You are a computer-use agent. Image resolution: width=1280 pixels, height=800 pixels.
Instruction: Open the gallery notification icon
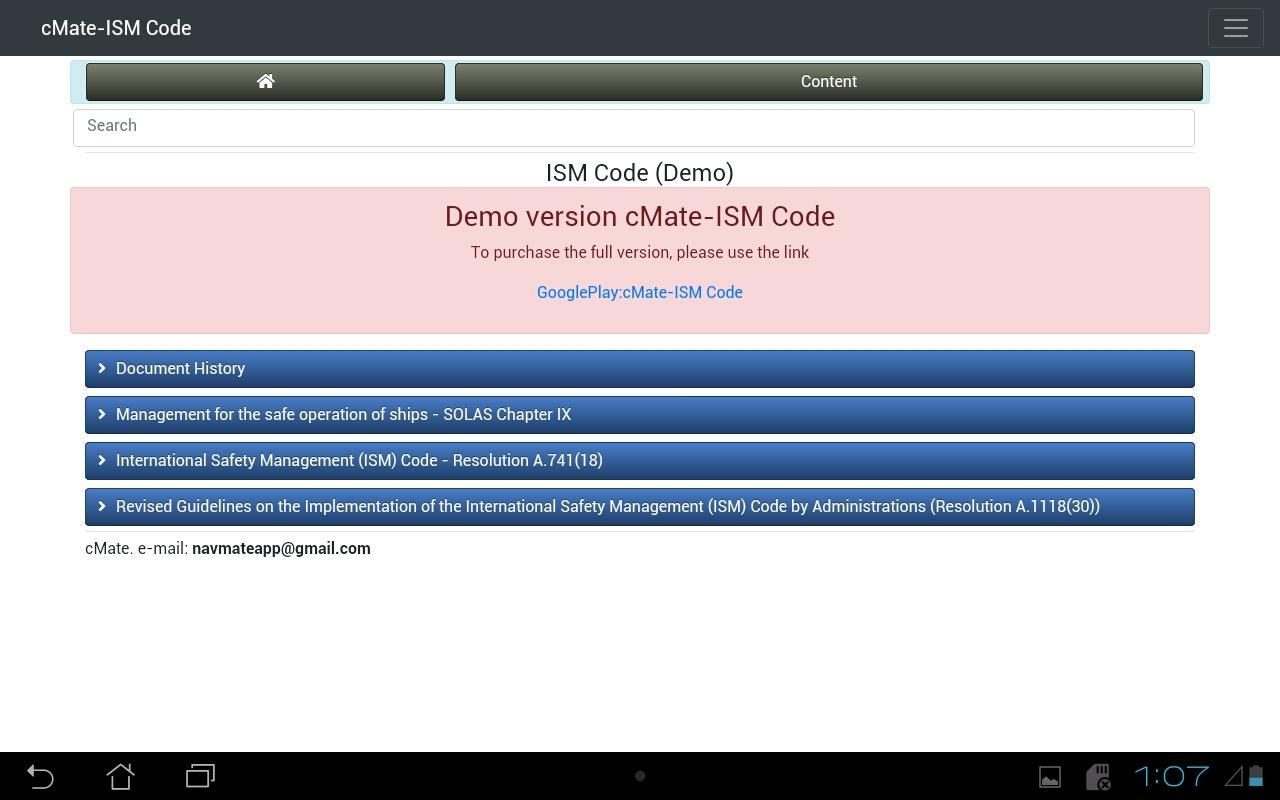coord(1050,777)
